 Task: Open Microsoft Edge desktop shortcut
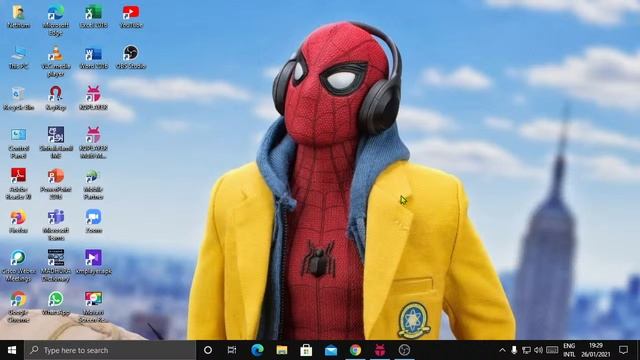[x=56, y=20]
